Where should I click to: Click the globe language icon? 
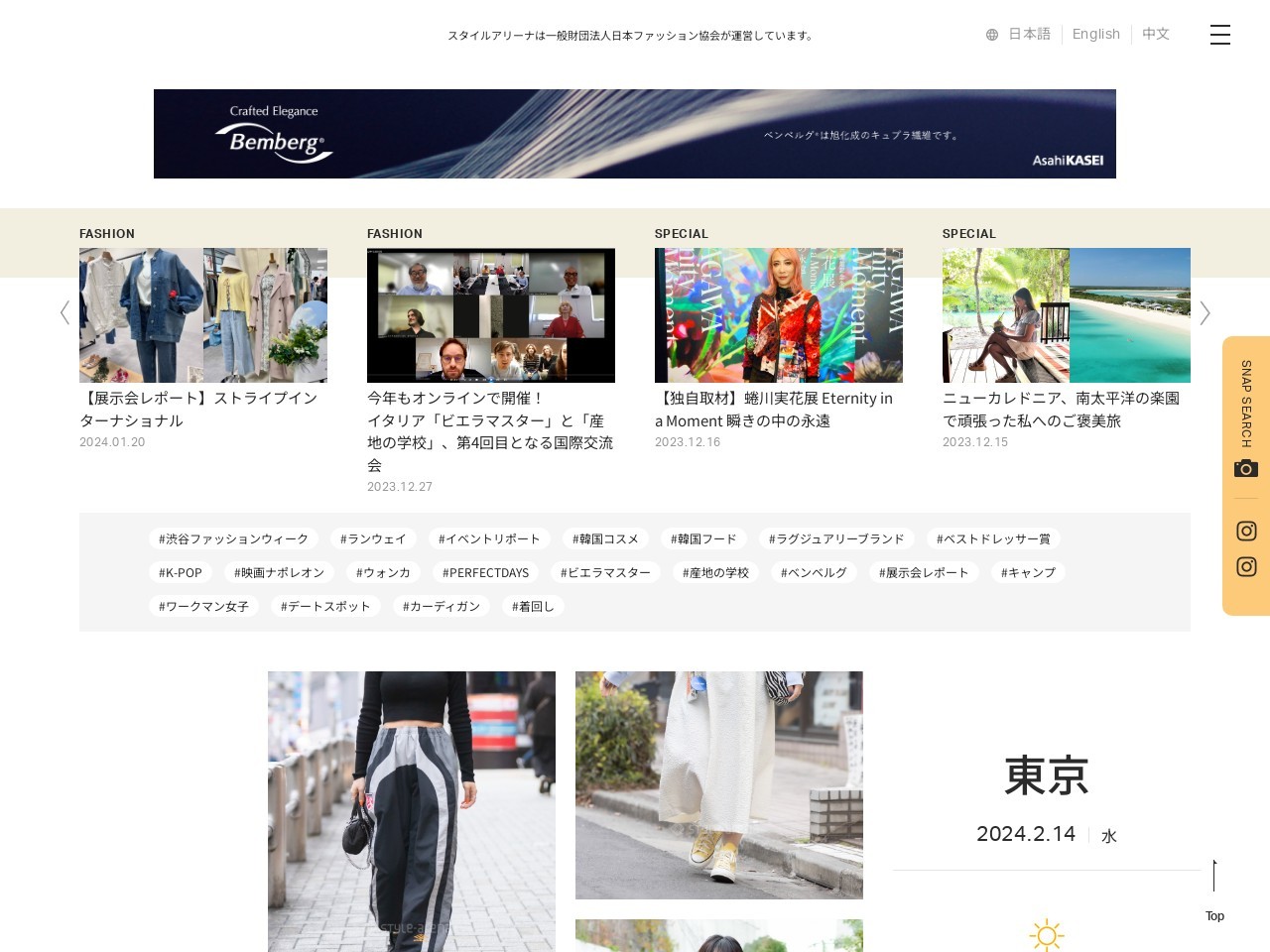coord(991,35)
